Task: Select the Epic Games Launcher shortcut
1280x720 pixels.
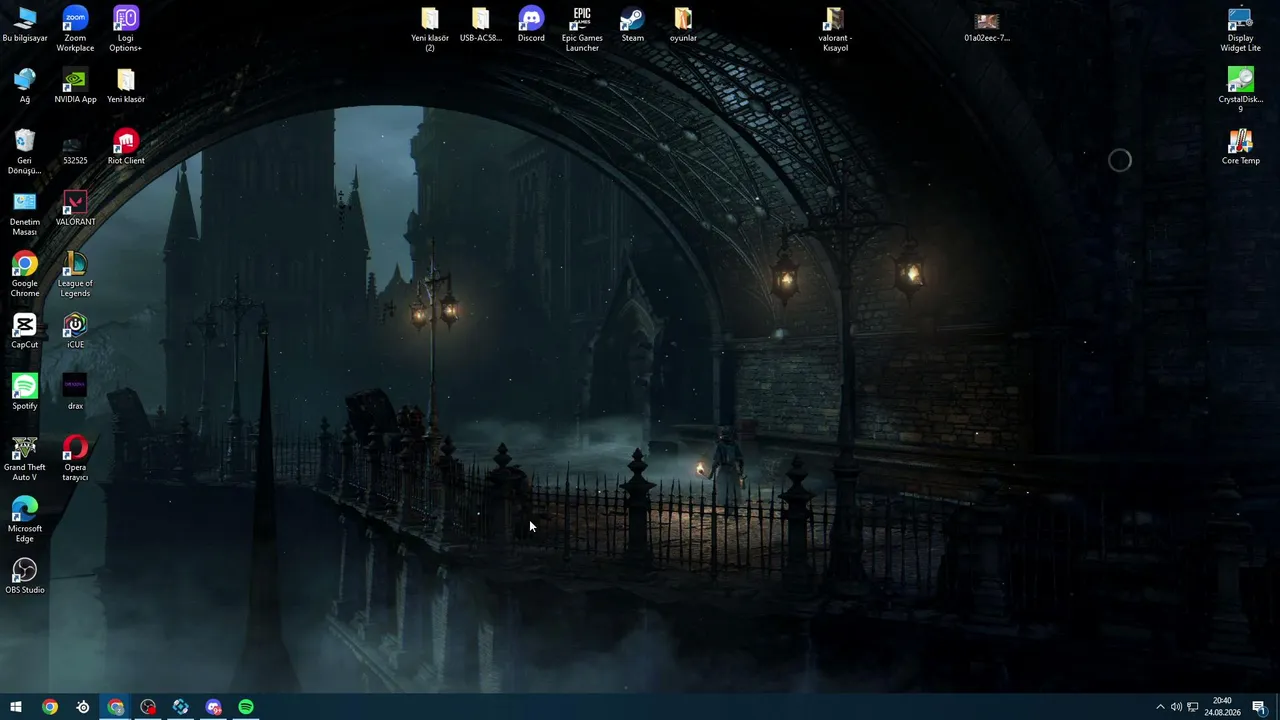Action: pos(582,29)
